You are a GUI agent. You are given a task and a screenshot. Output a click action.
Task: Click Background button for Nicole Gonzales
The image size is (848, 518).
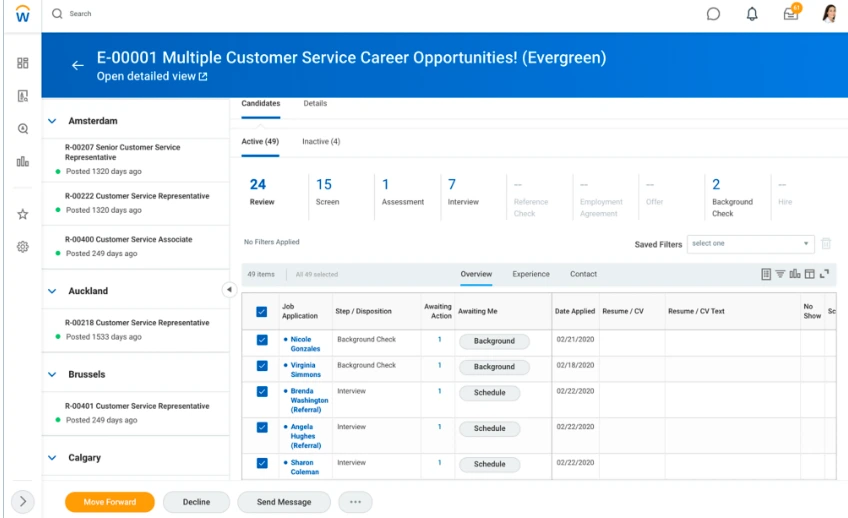coord(494,341)
